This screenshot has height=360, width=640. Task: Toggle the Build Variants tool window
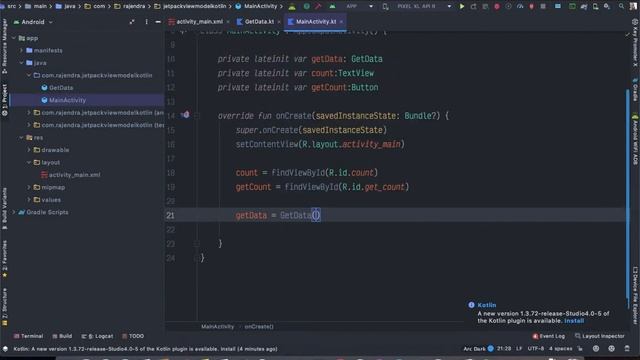tap(4, 208)
